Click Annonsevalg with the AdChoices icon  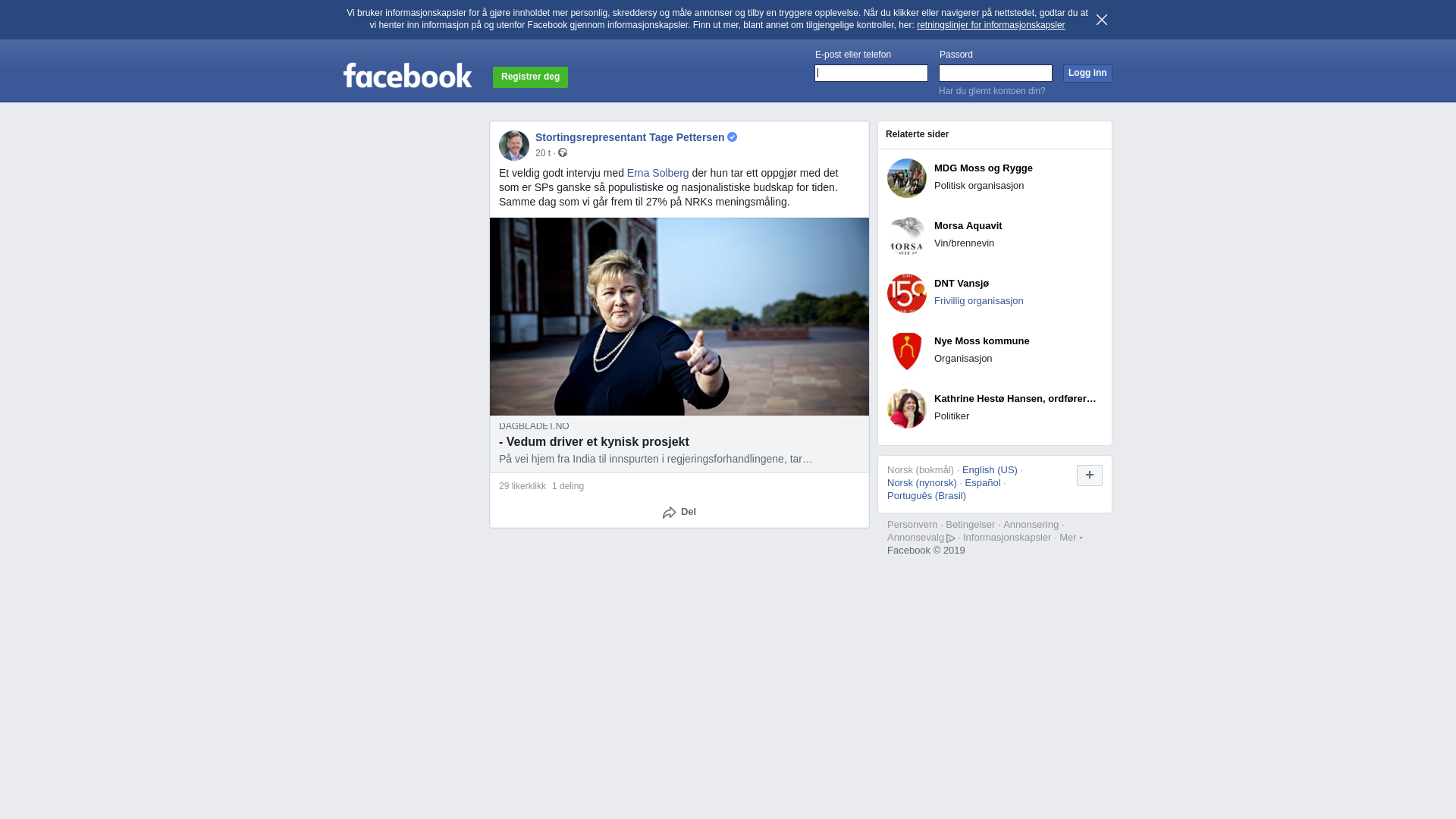921,538
